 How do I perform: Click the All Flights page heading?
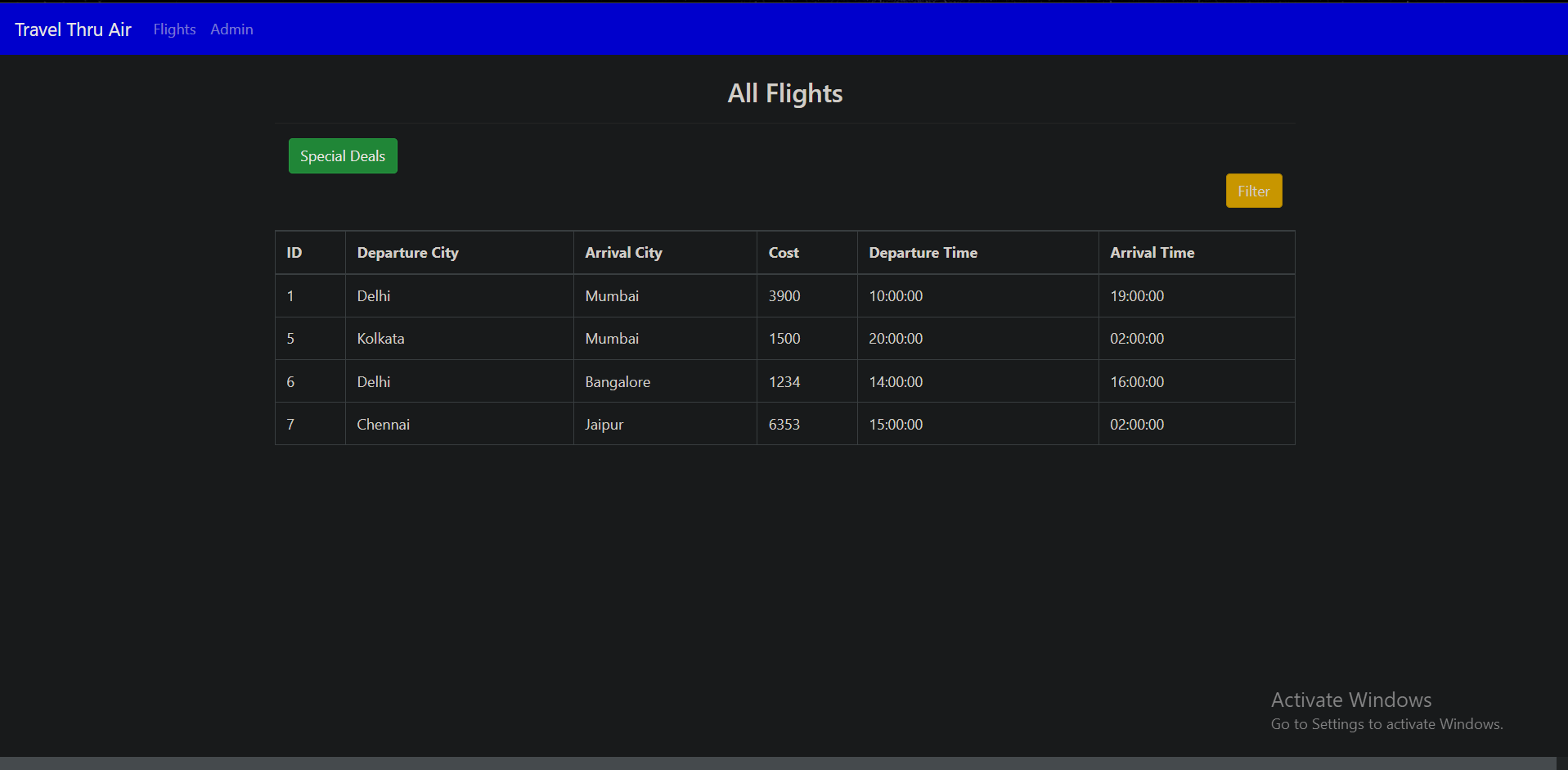coord(785,93)
